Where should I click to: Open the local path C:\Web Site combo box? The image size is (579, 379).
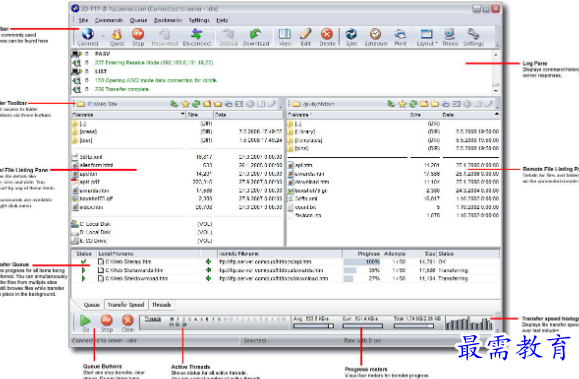click(122, 104)
